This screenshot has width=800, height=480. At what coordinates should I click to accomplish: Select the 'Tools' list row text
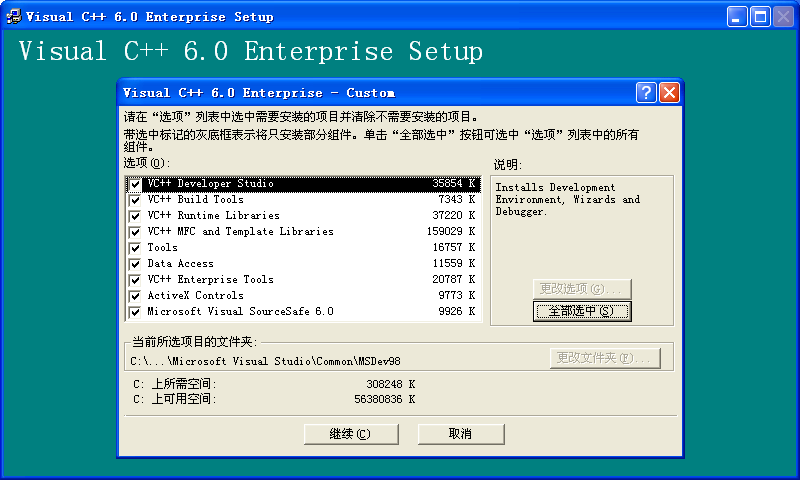tap(162, 247)
